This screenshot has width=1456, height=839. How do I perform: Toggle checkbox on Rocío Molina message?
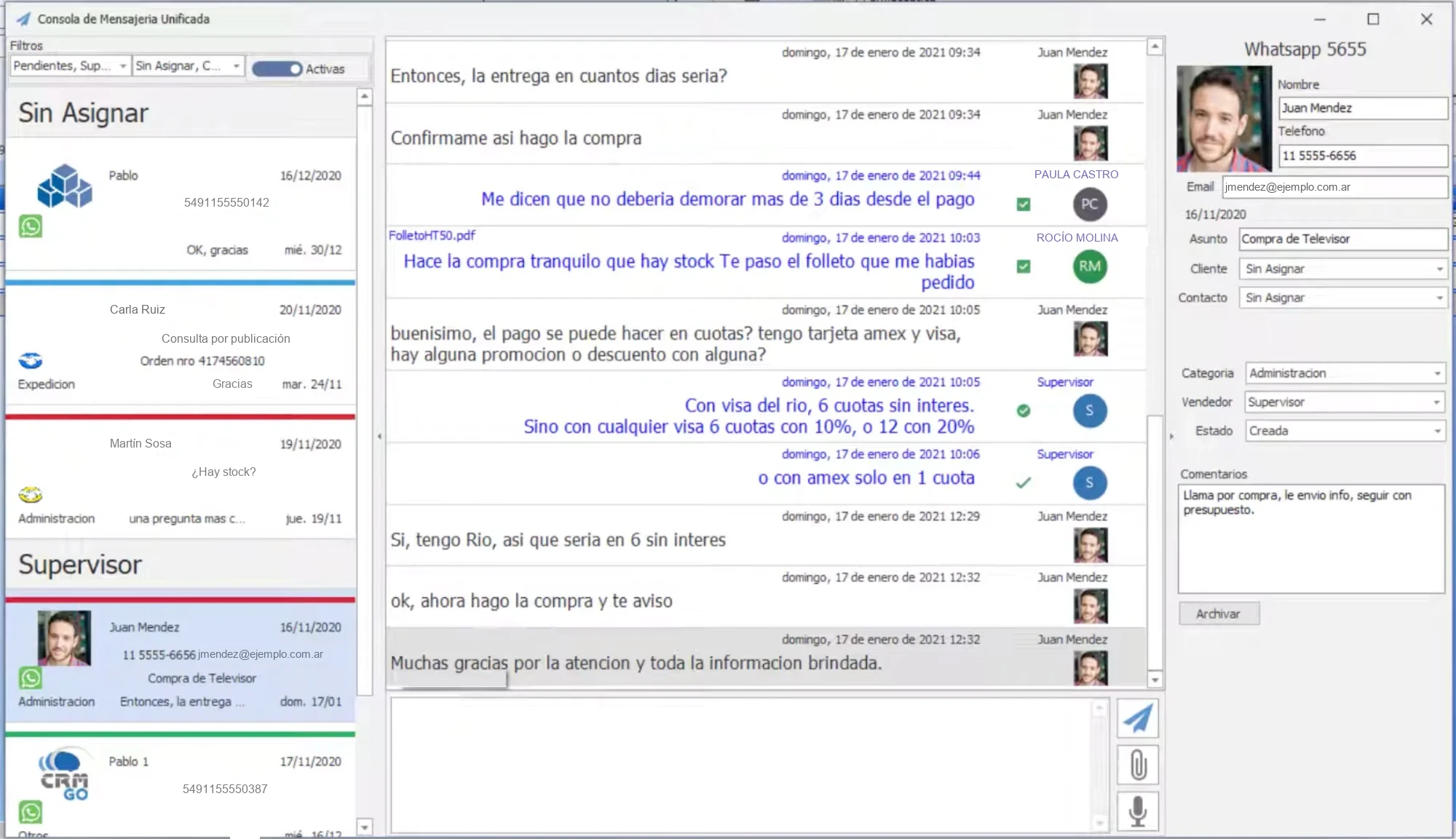click(1024, 266)
